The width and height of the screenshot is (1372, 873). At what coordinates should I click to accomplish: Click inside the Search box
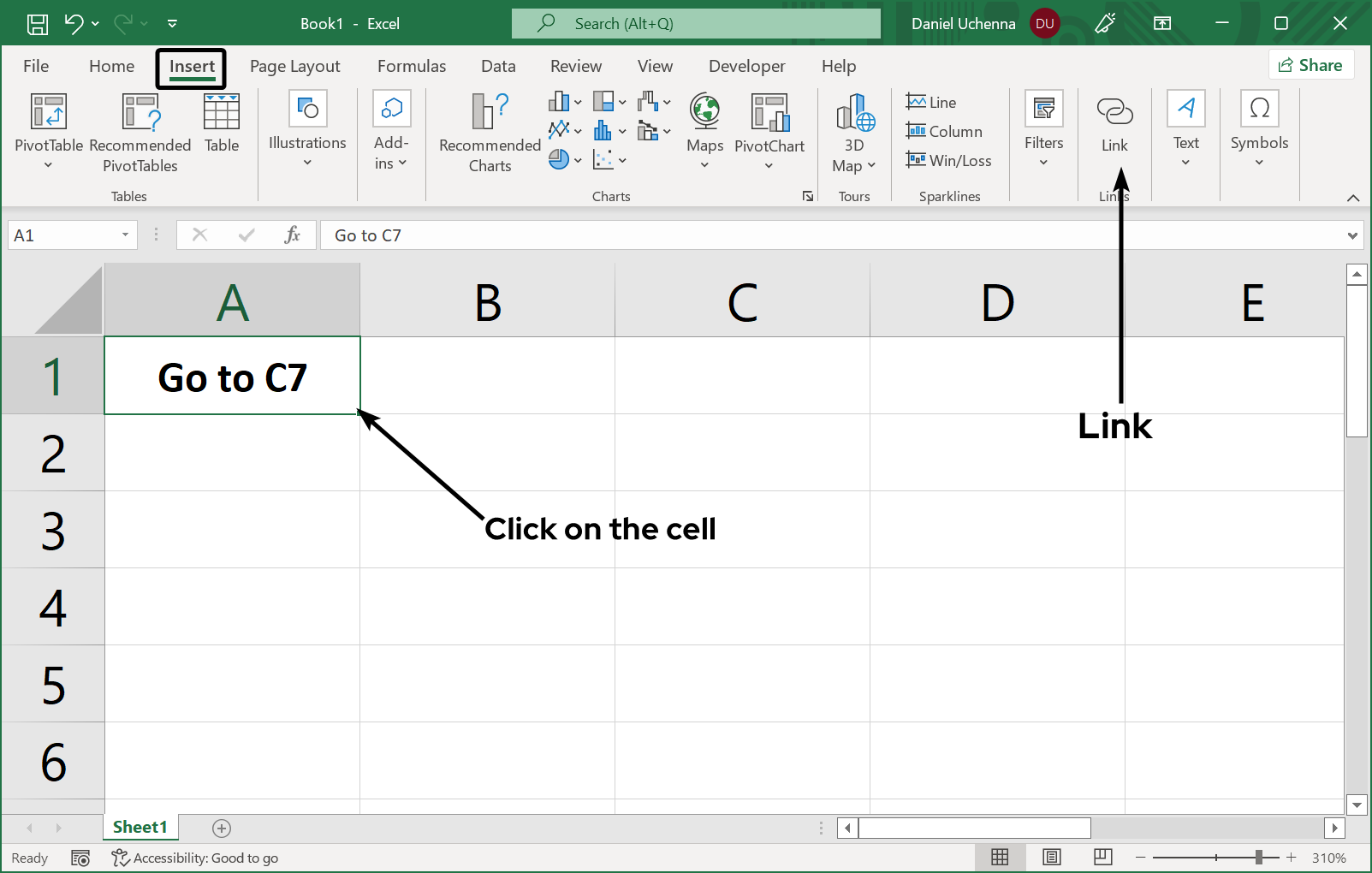click(x=696, y=23)
